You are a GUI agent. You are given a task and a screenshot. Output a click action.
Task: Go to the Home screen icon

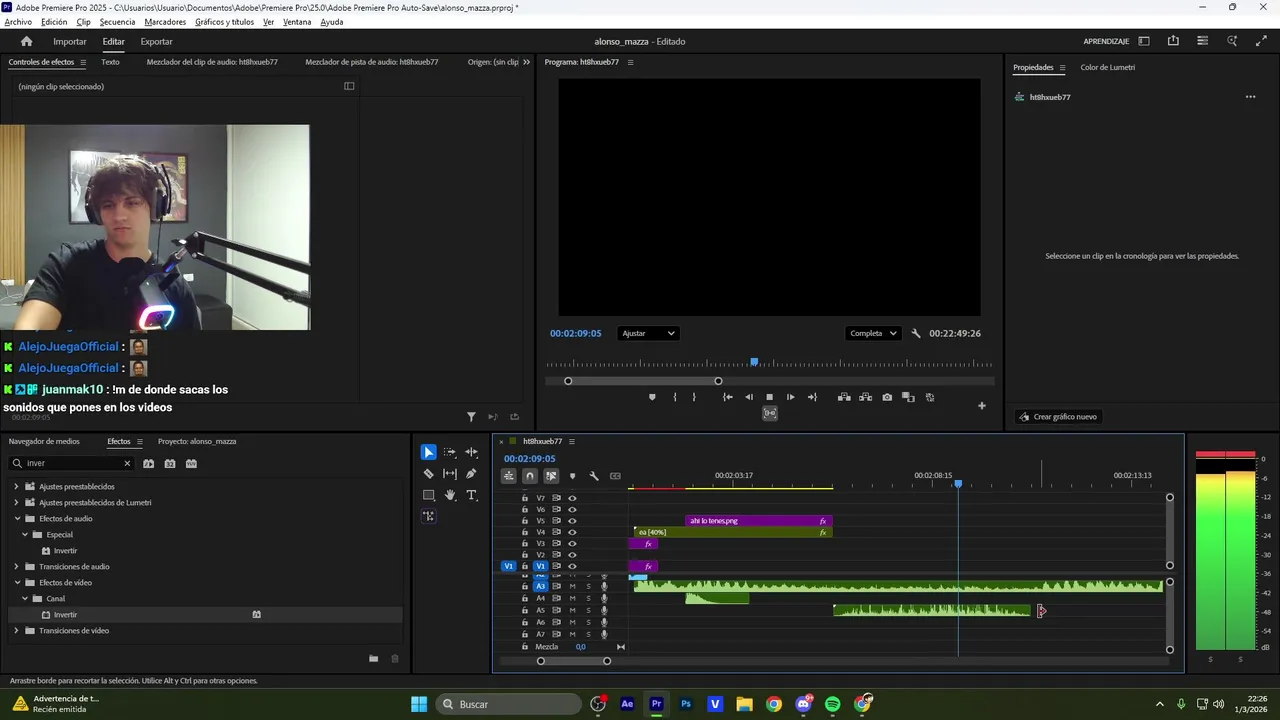point(27,41)
